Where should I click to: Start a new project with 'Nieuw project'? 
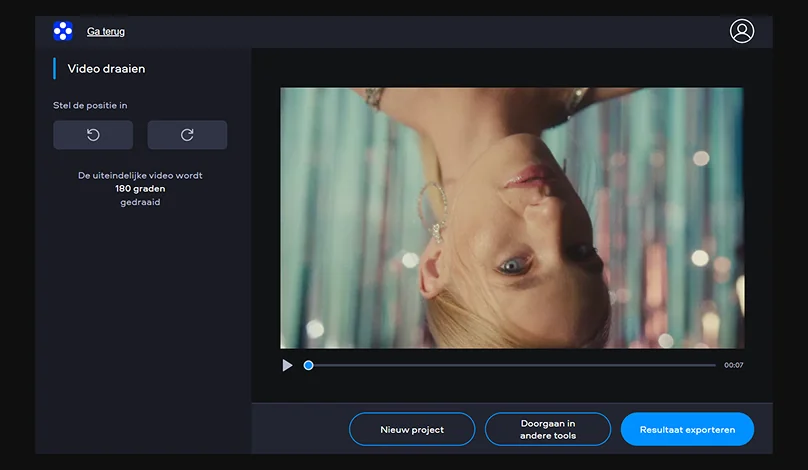[x=412, y=429]
